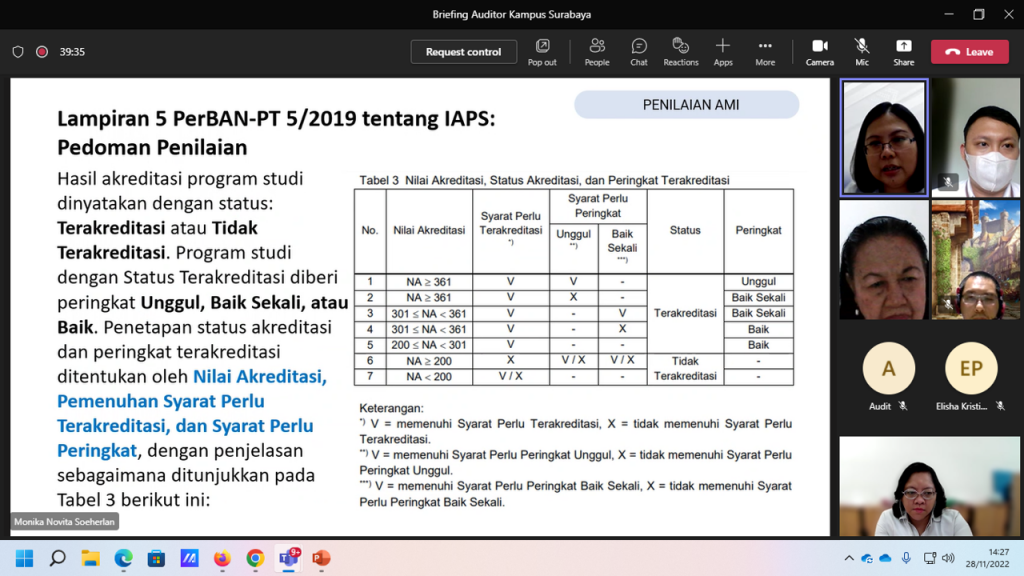Open the meeting Chat panel
Image resolution: width=1024 pixels, height=576 pixels.
pyautogui.click(x=639, y=52)
